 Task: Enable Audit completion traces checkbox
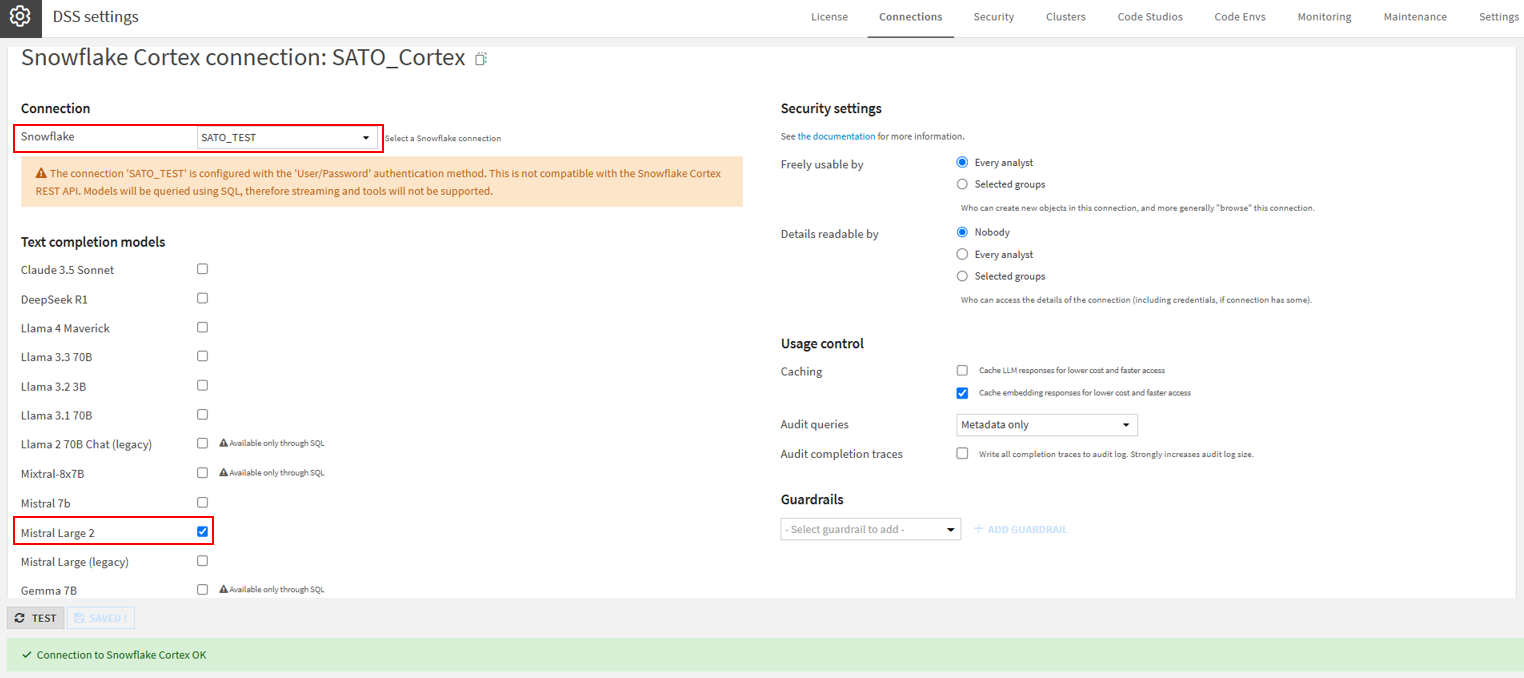coord(962,453)
